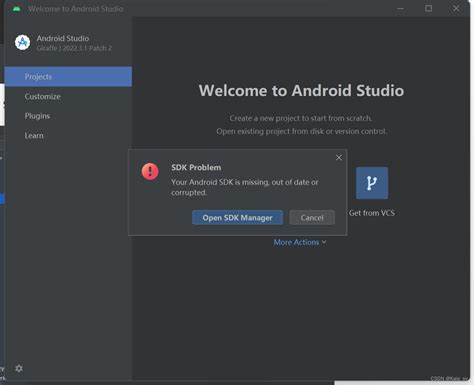
Task: Click the Android icon in title bar
Action: 16,9
